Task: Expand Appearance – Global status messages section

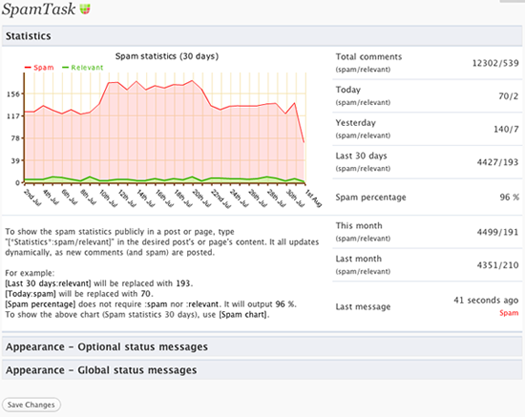Action: click(x=263, y=370)
